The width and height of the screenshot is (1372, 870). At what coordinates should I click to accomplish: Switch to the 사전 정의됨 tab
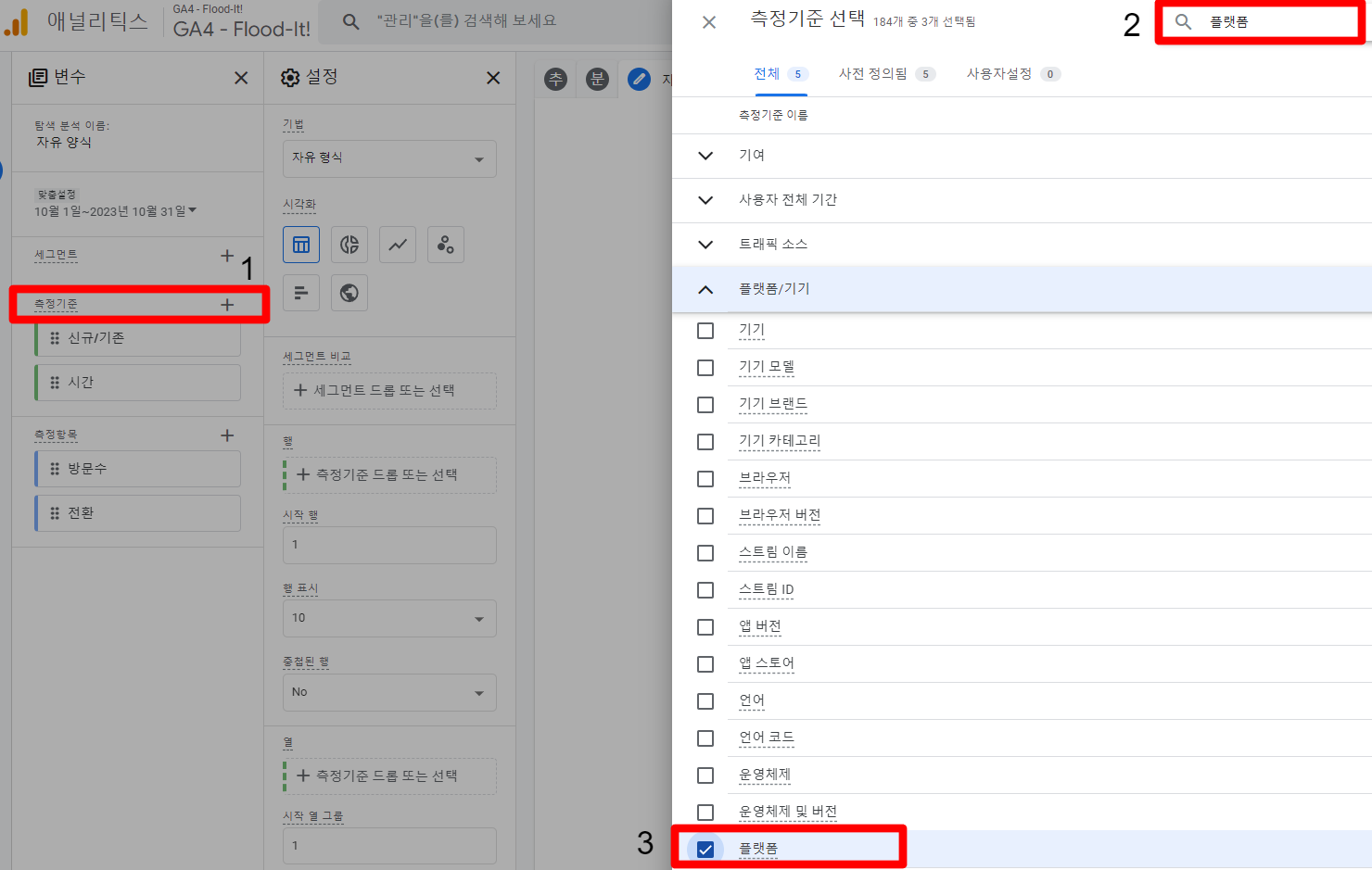tap(885, 74)
